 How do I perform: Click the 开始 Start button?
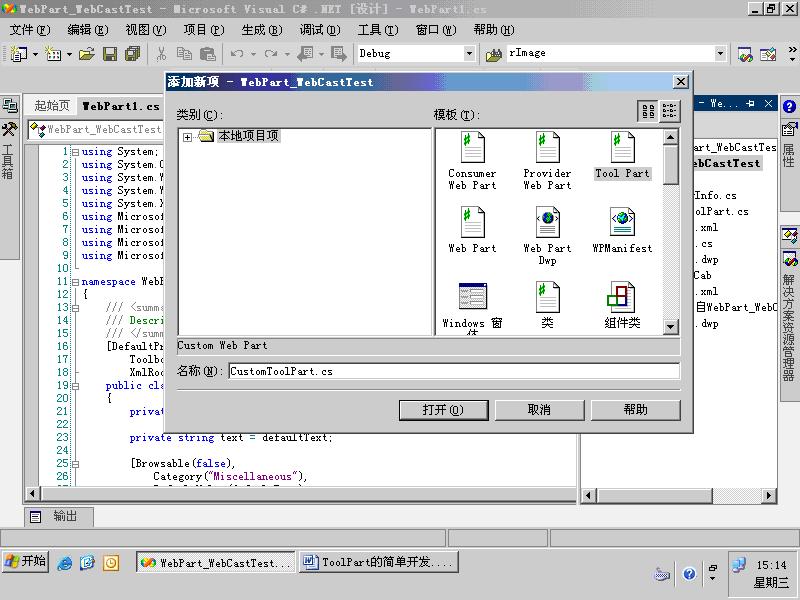[26, 561]
